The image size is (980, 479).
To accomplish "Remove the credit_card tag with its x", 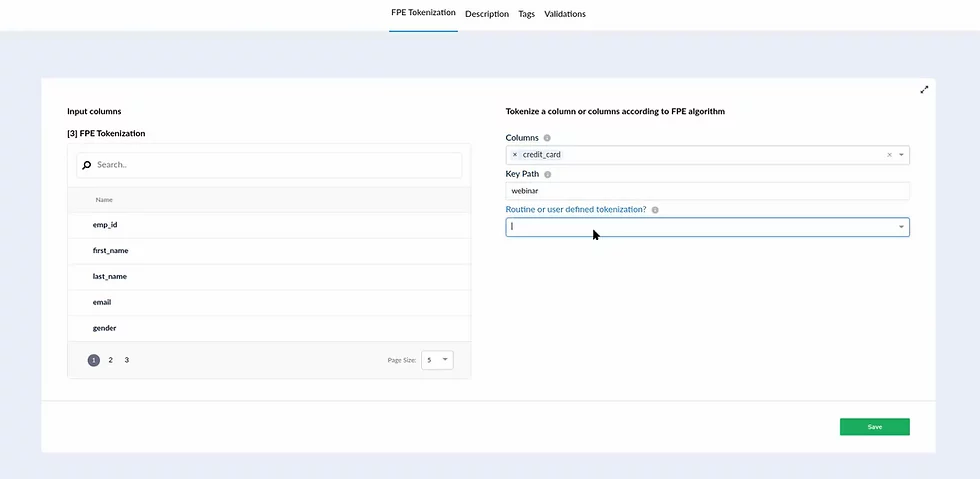I will tap(515, 154).
